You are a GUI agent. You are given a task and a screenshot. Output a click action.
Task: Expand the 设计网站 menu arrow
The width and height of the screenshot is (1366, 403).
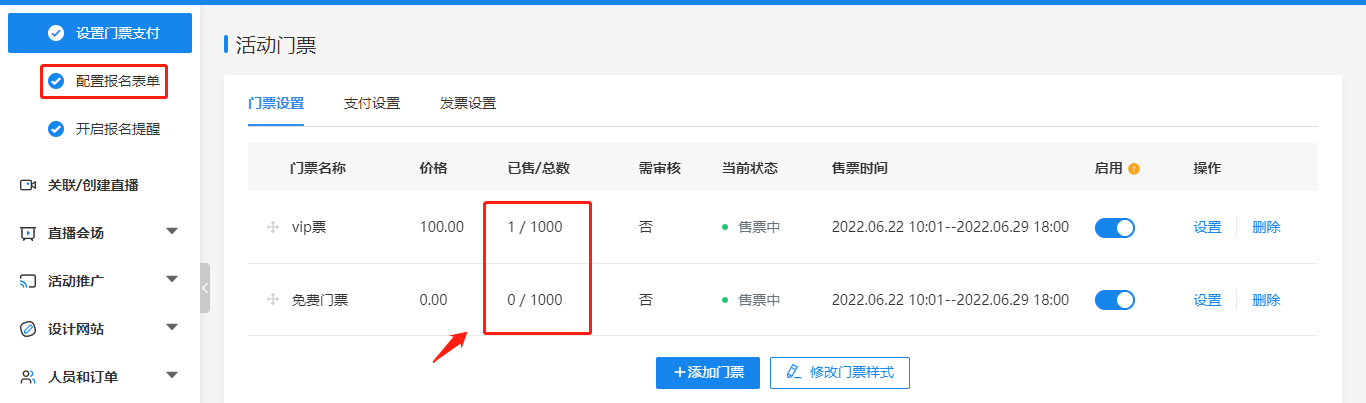[x=172, y=328]
